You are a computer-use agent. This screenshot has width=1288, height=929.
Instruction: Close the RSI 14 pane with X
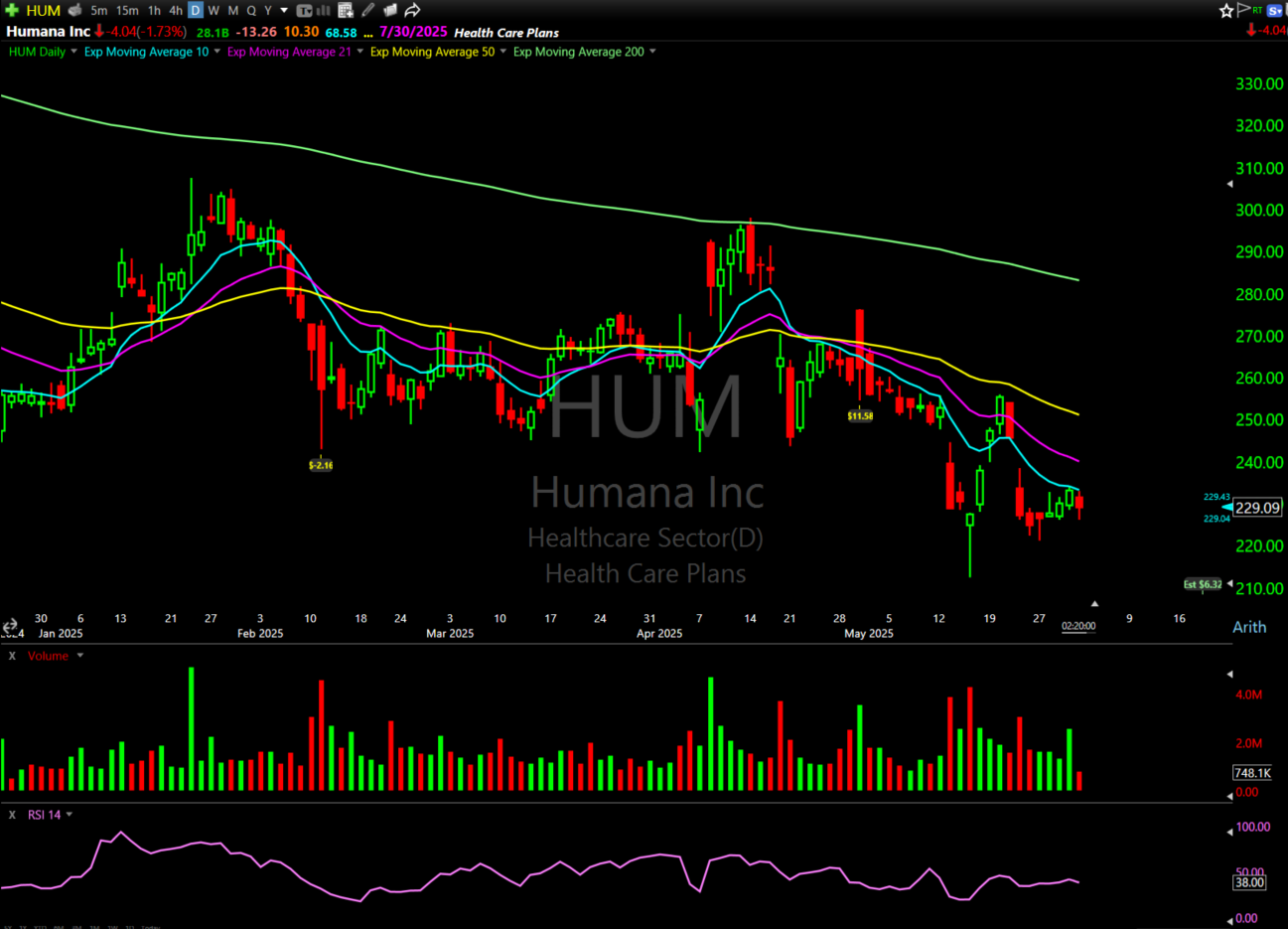pyautogui.click(x=12, y=815)
